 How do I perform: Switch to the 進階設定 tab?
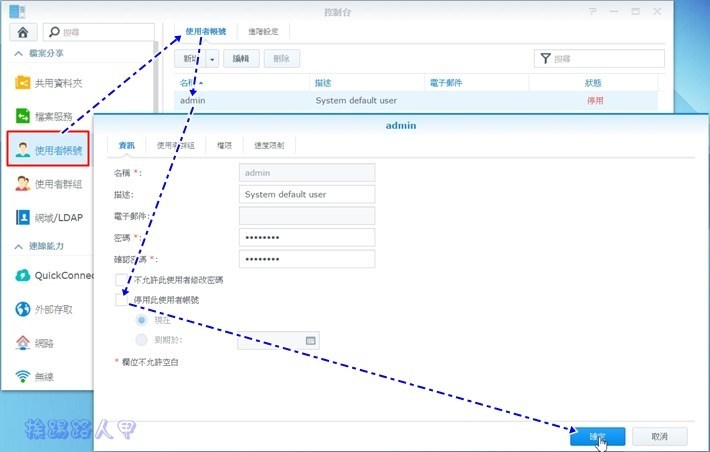tap(264, 31)
